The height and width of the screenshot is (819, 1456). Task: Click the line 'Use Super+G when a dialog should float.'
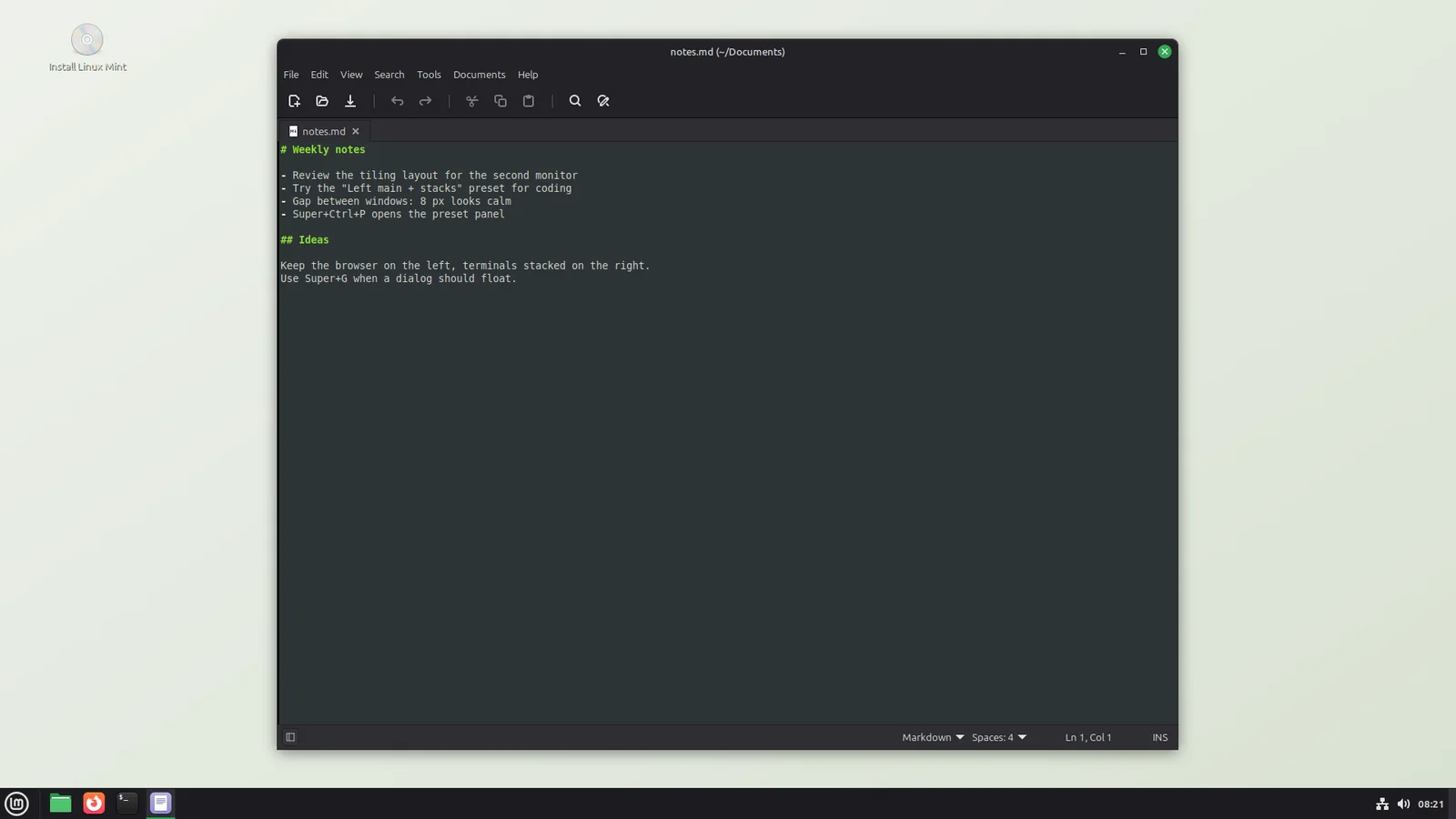tap(399, 278)
